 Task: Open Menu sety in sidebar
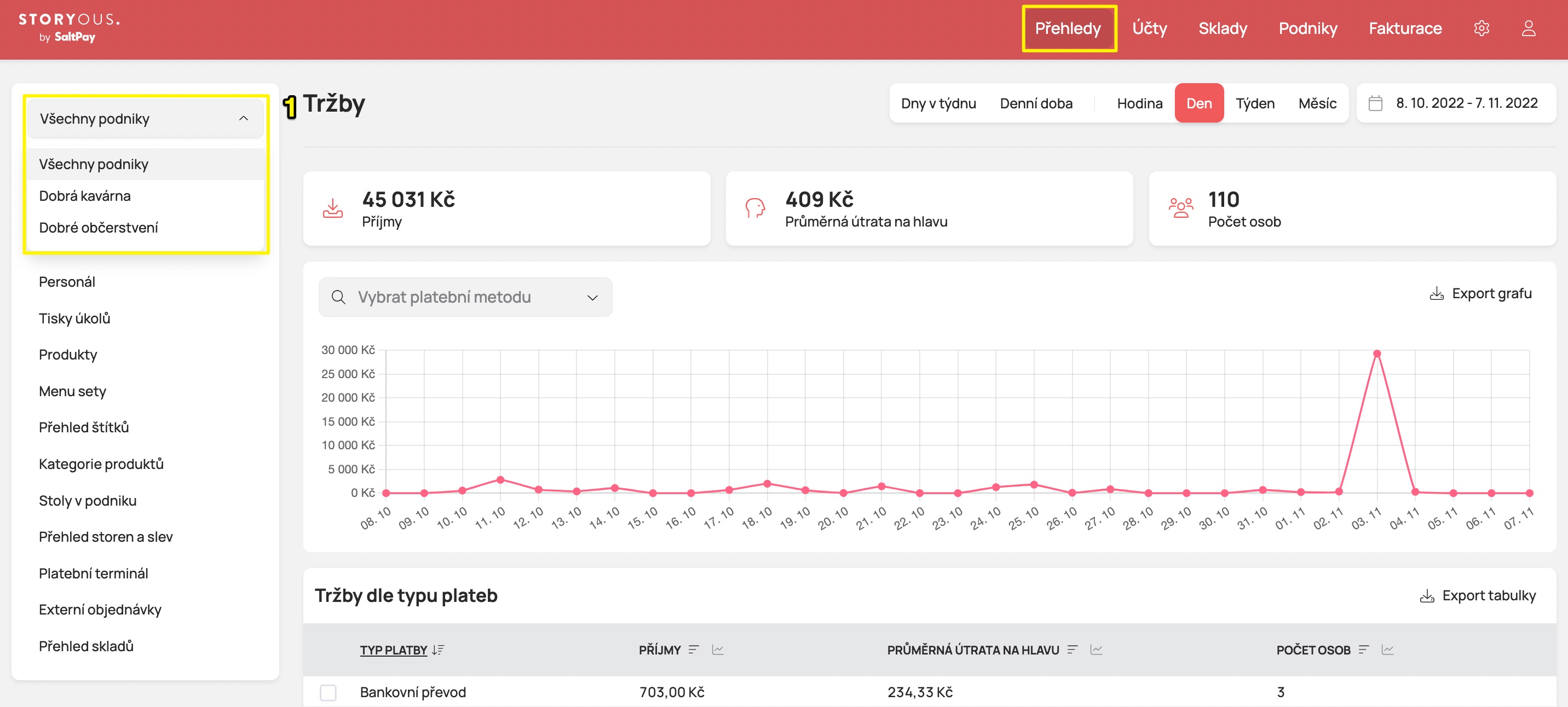(72, 391)
